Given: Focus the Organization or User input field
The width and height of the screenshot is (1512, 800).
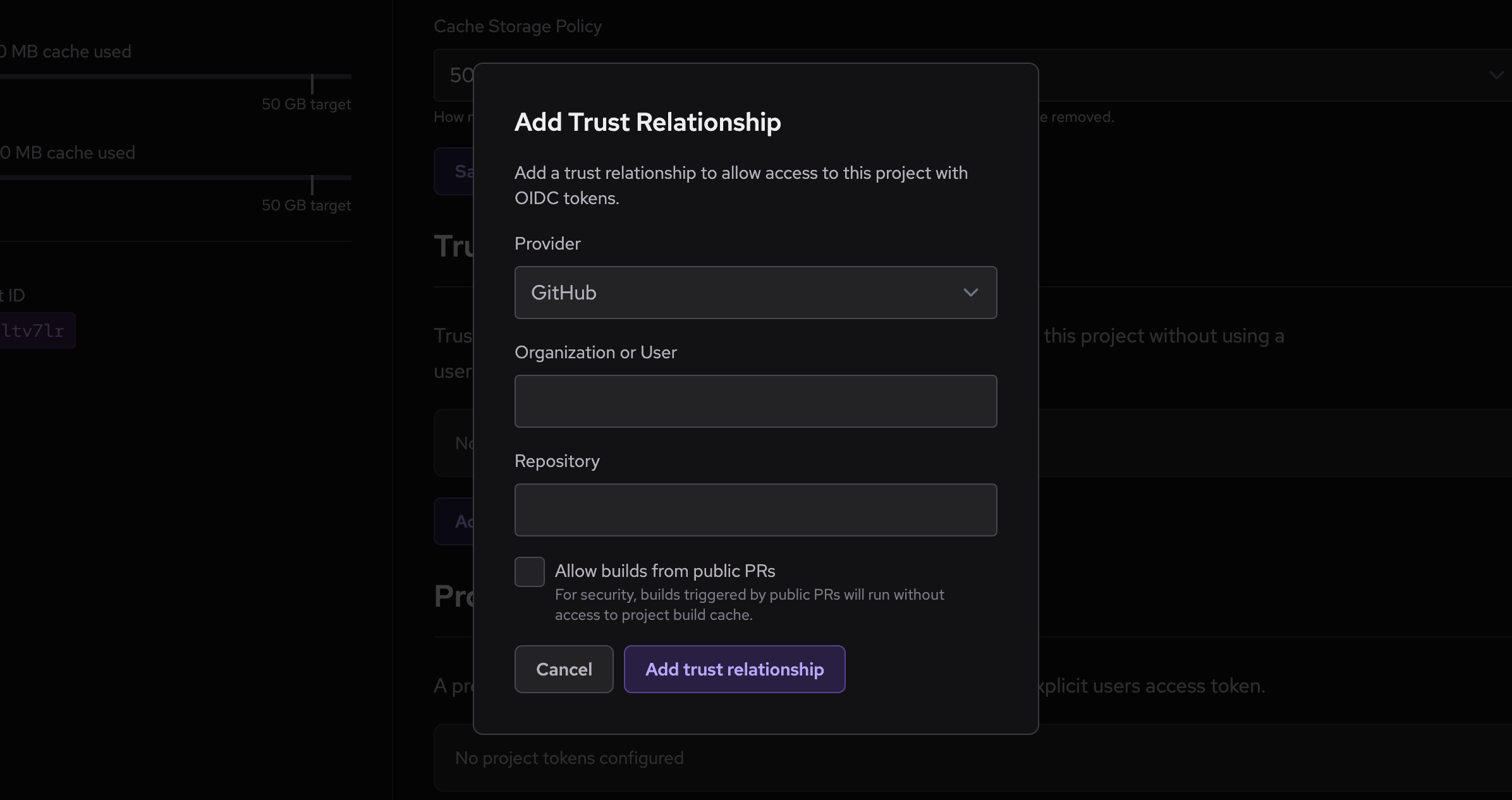Looking at the screenshot, I should click(755, 401).
